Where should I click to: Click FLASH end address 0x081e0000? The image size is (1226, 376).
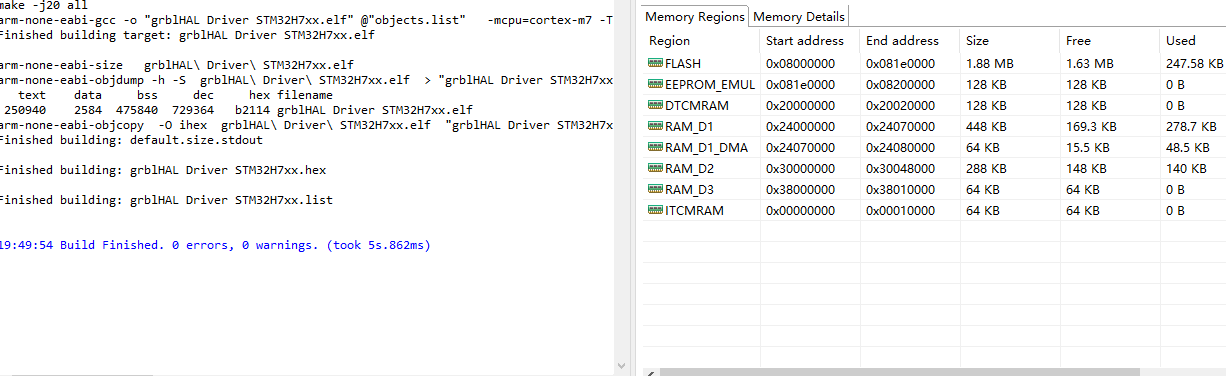pos(900,63)
